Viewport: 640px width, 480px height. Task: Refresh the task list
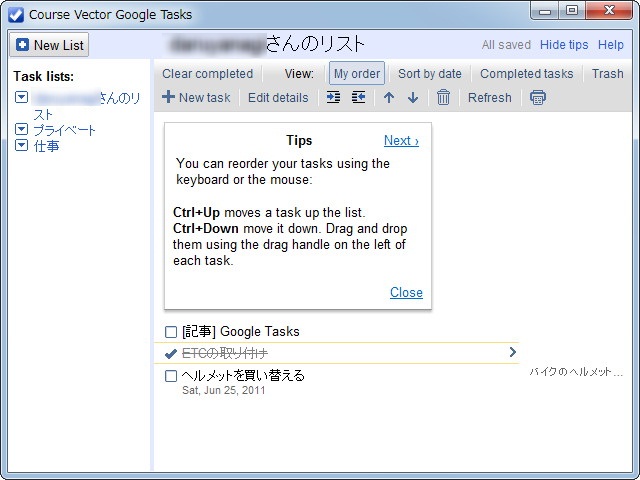(489, 98)
